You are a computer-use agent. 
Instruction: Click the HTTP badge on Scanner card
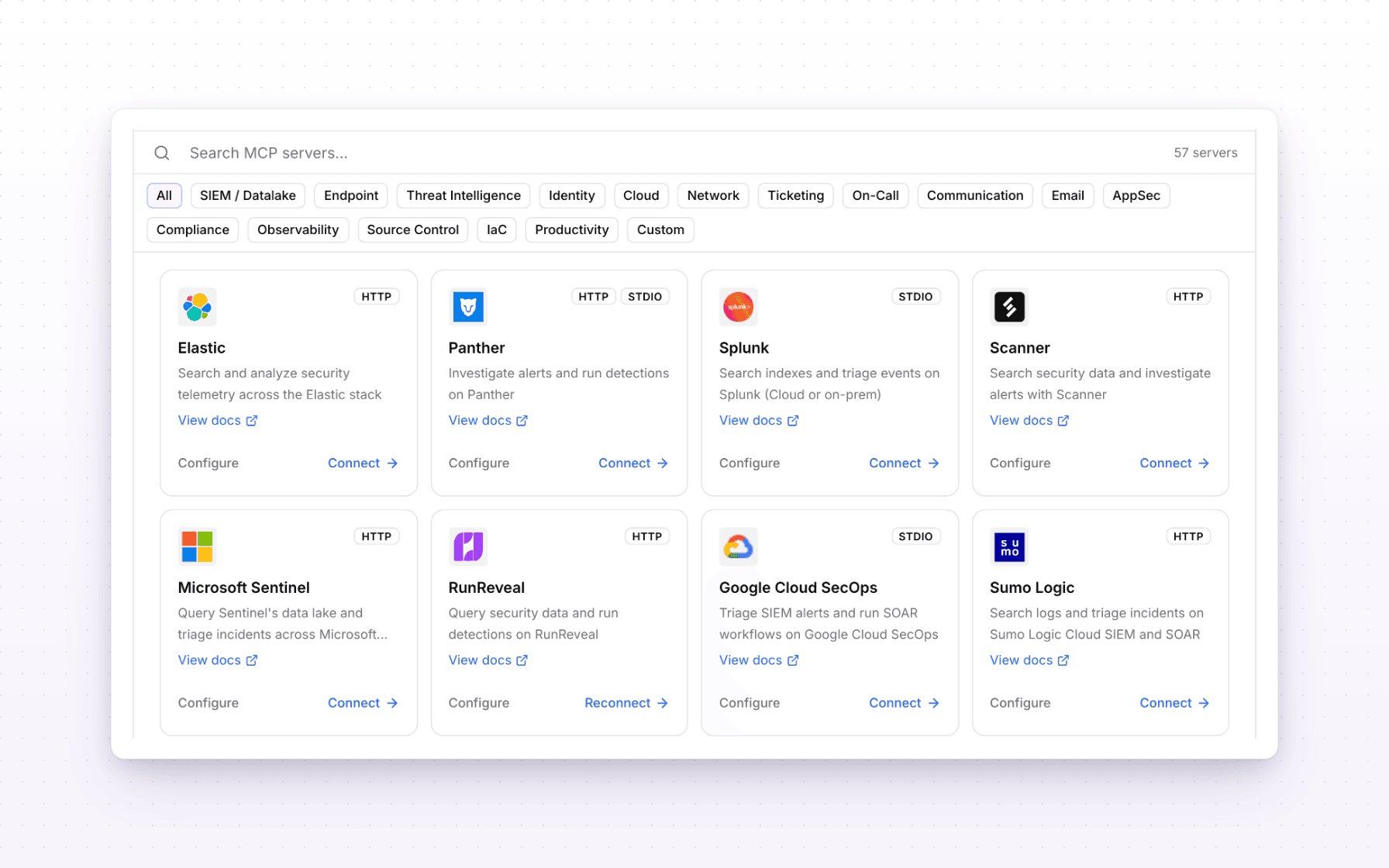pos(1188,297)
